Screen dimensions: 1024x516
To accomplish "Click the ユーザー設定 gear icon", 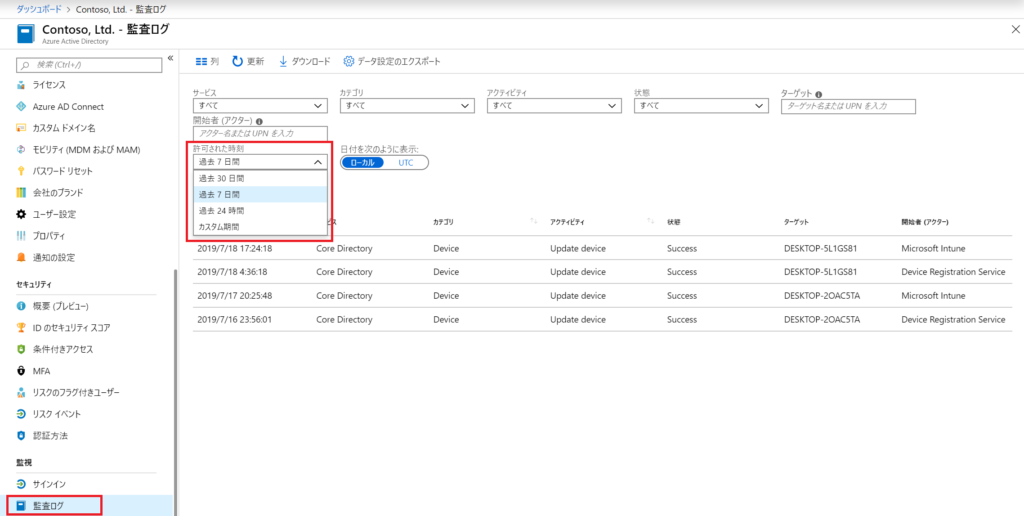I will coord(21,214).
